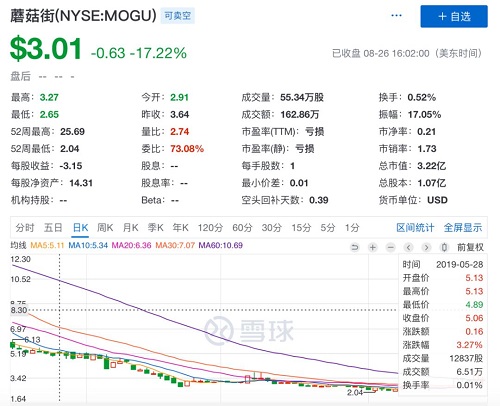
Task: Switch to the 分时 chart tab
Action: tap(25, 228)
